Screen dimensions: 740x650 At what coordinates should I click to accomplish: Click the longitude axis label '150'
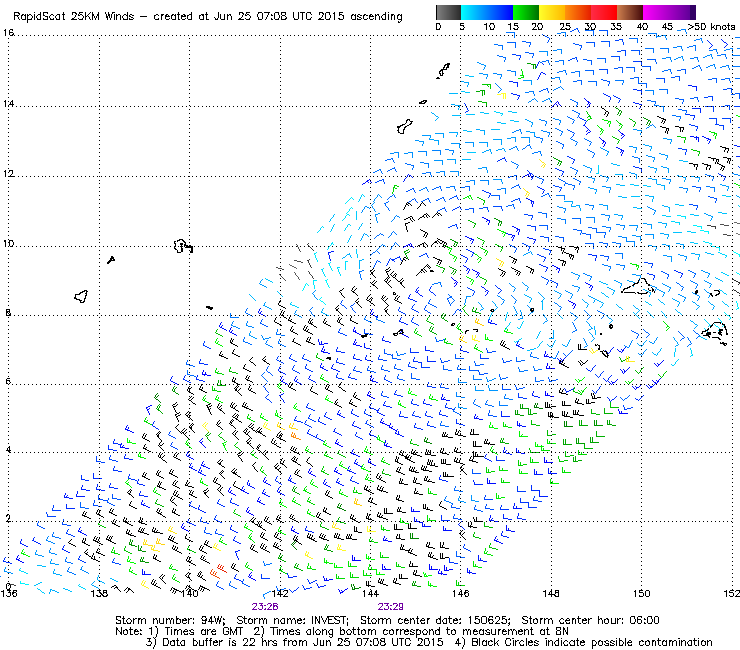tap(641, 593)
